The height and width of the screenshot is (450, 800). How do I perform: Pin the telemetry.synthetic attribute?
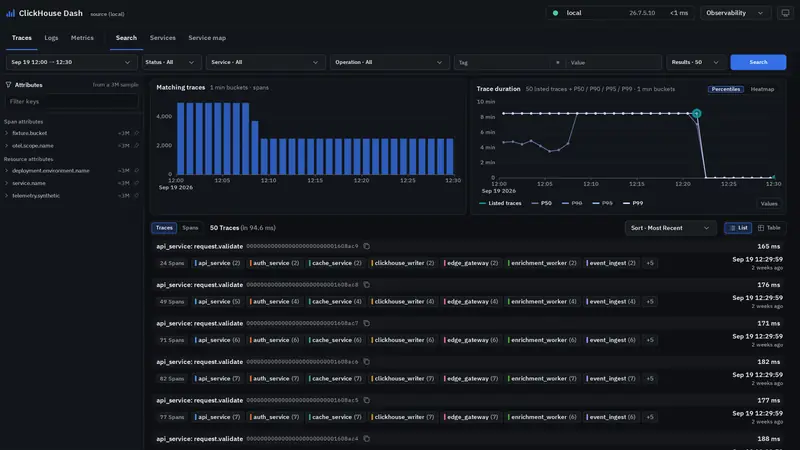click(x=137, y=195)
